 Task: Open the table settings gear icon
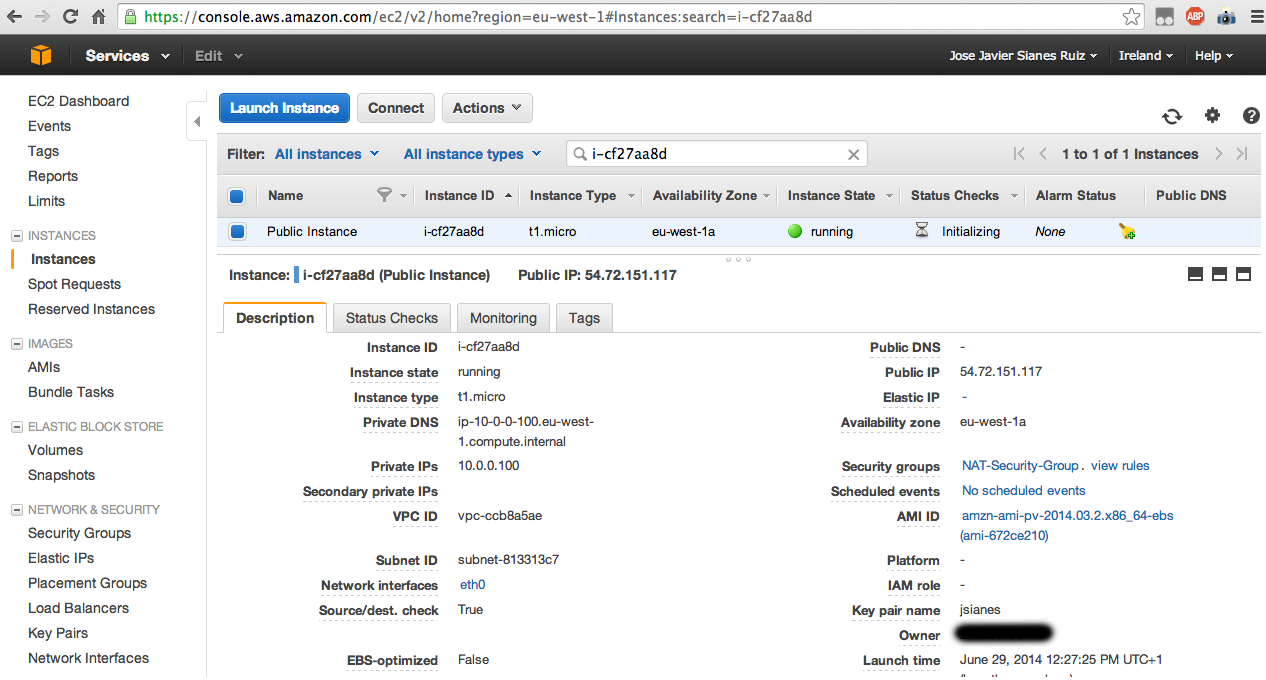tap(1212, 116)
